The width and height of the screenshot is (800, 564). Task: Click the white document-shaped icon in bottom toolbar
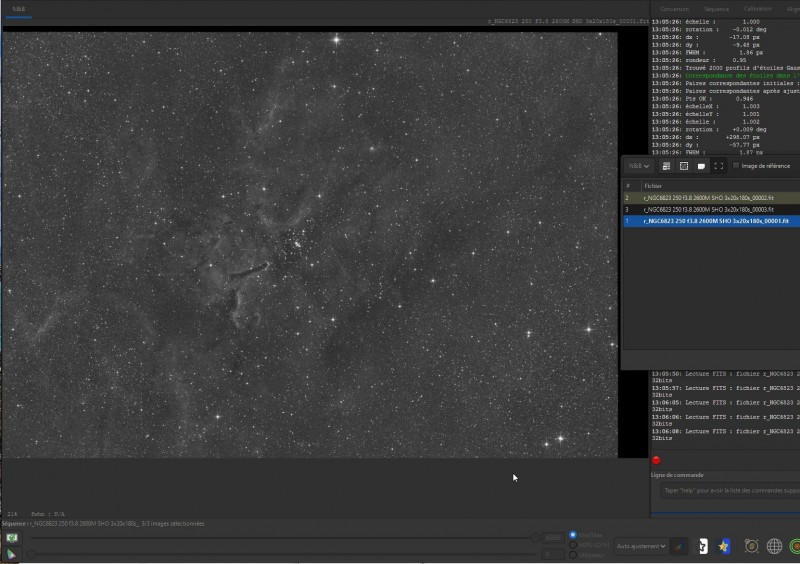click(703, 546)
